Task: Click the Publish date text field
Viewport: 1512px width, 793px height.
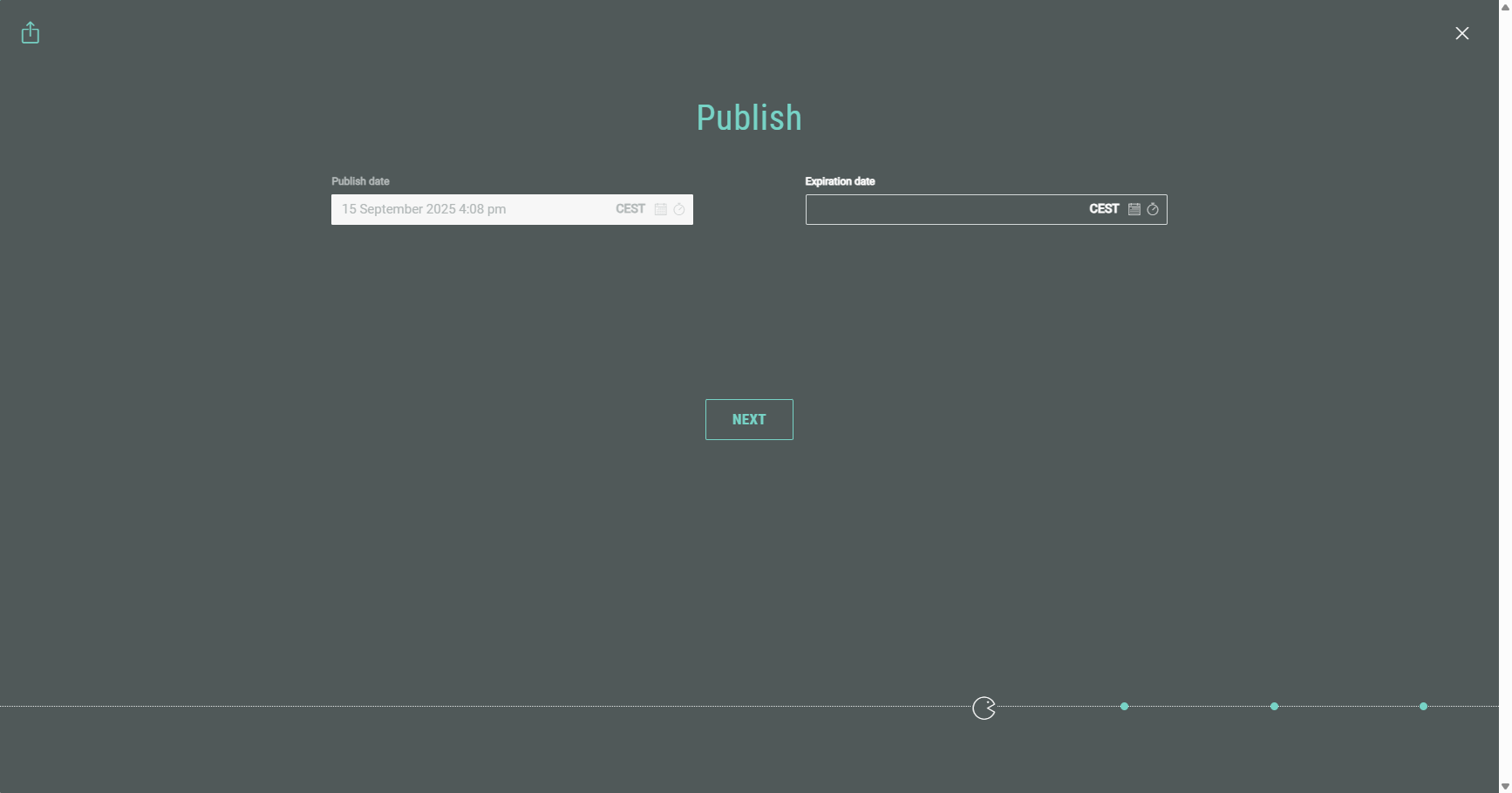Action: [471, 209]
